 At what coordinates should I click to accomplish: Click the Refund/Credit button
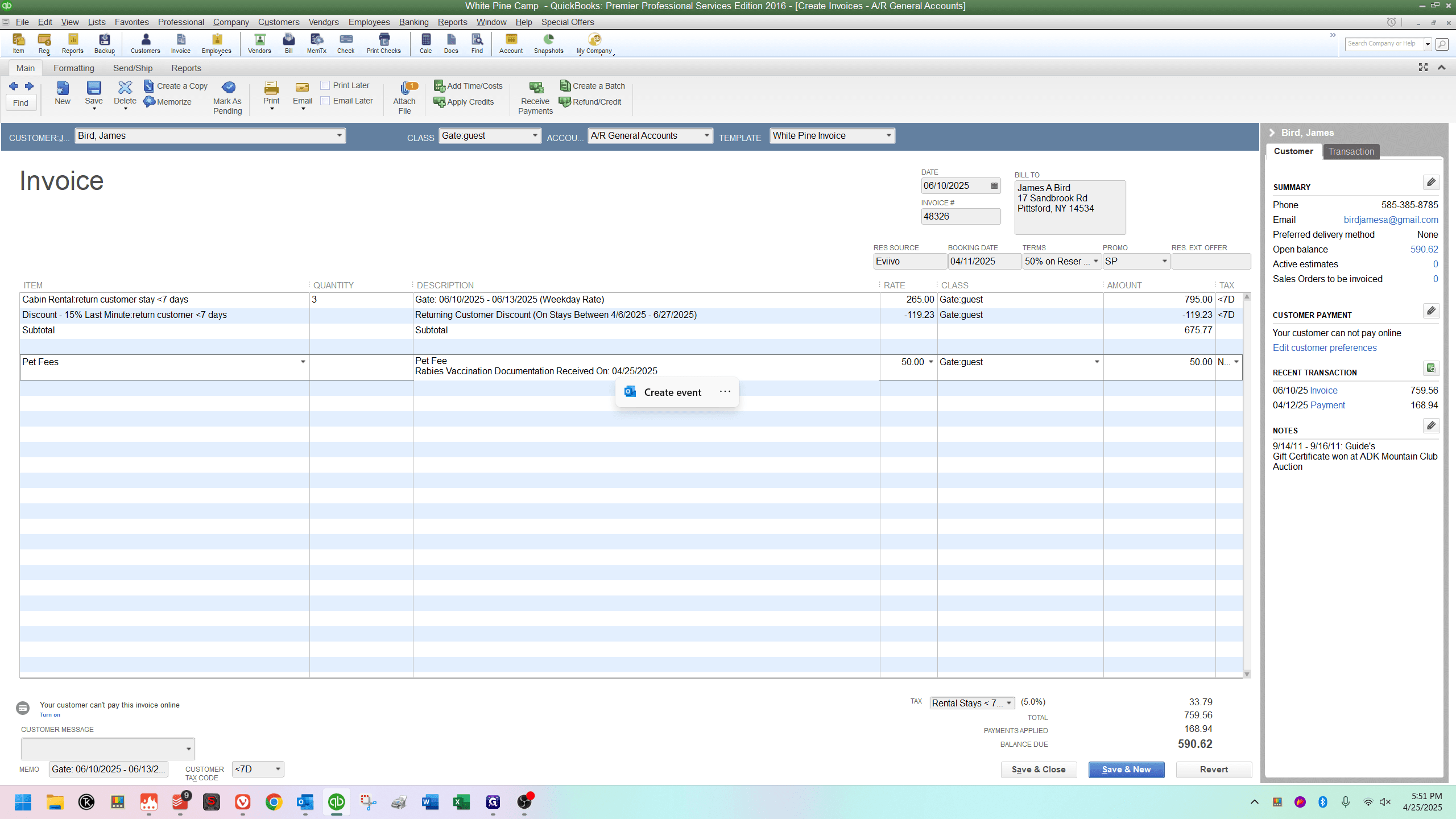(590, 102)
